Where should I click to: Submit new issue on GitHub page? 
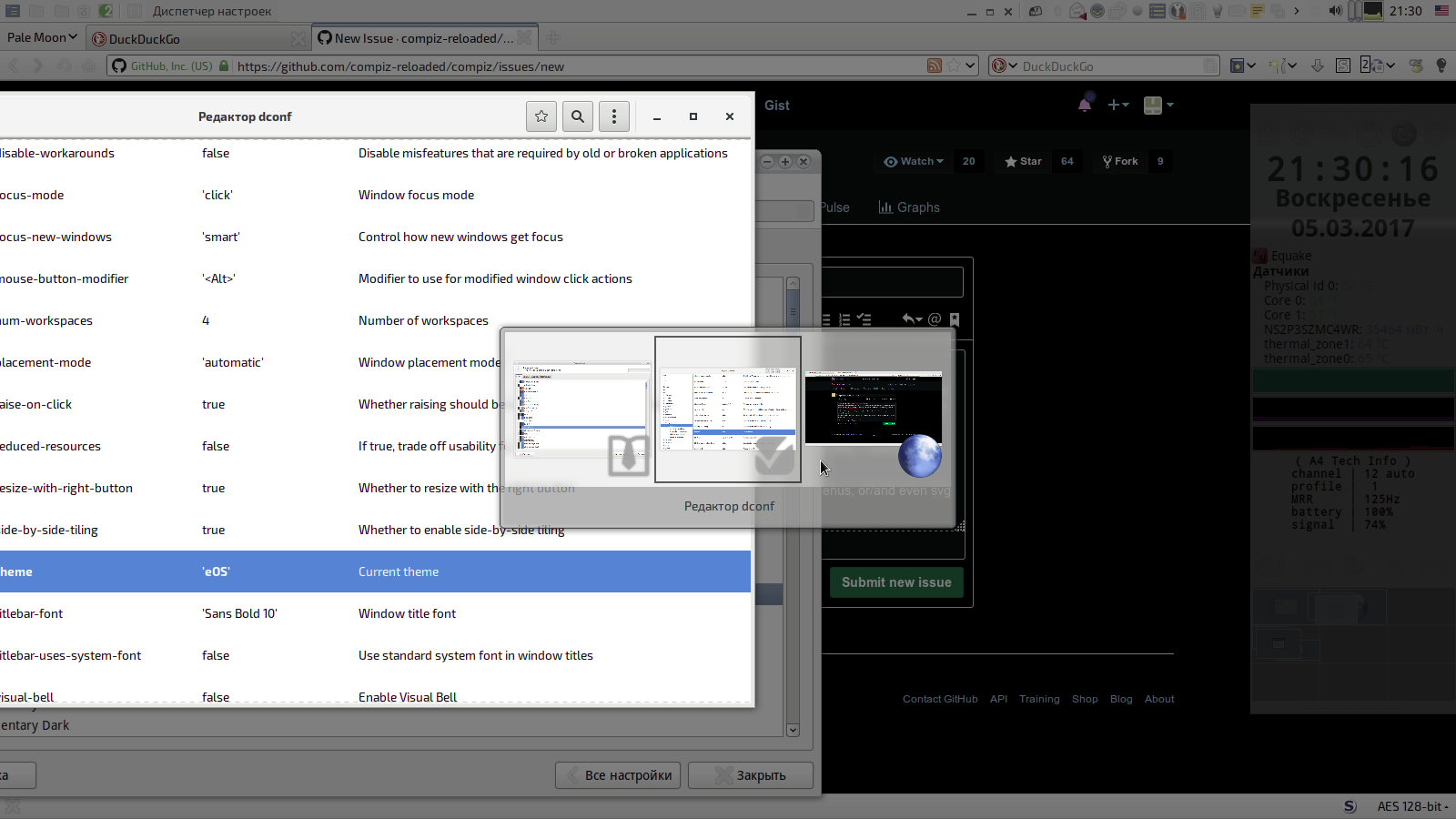[x=896, y=582]
